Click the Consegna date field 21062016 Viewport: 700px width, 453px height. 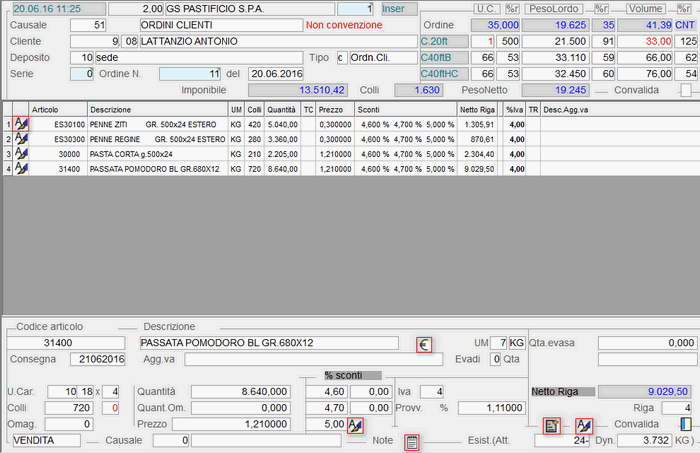[x=98, y=359]
